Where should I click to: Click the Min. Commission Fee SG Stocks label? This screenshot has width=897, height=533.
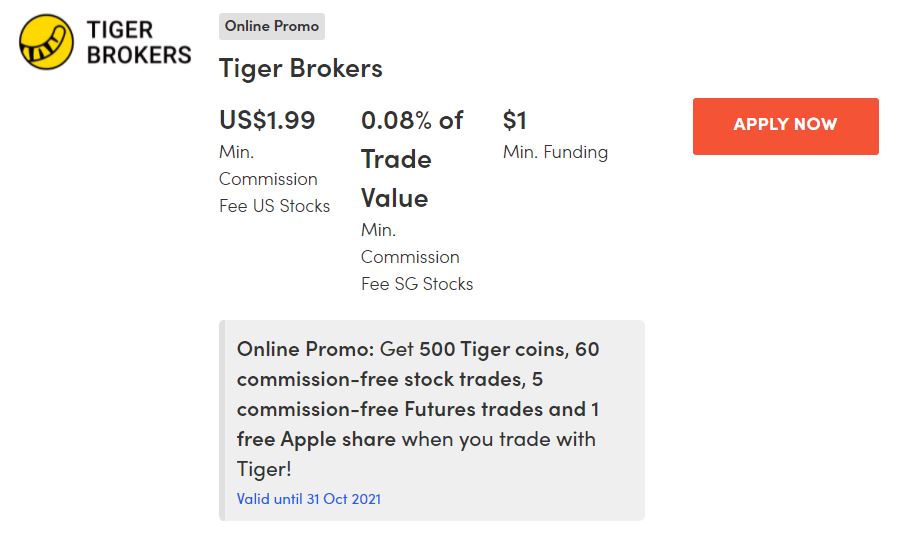[416, 257]
